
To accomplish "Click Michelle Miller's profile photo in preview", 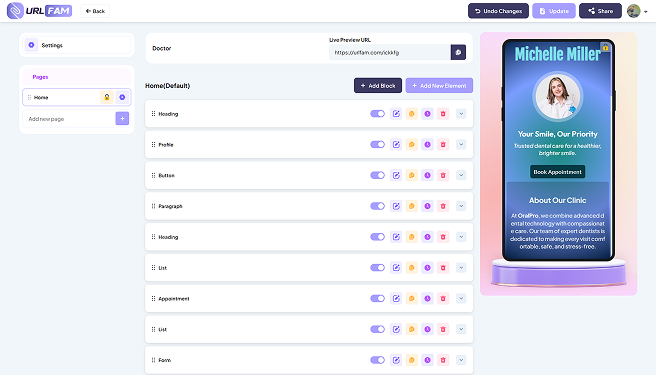I will coord(558,97).
